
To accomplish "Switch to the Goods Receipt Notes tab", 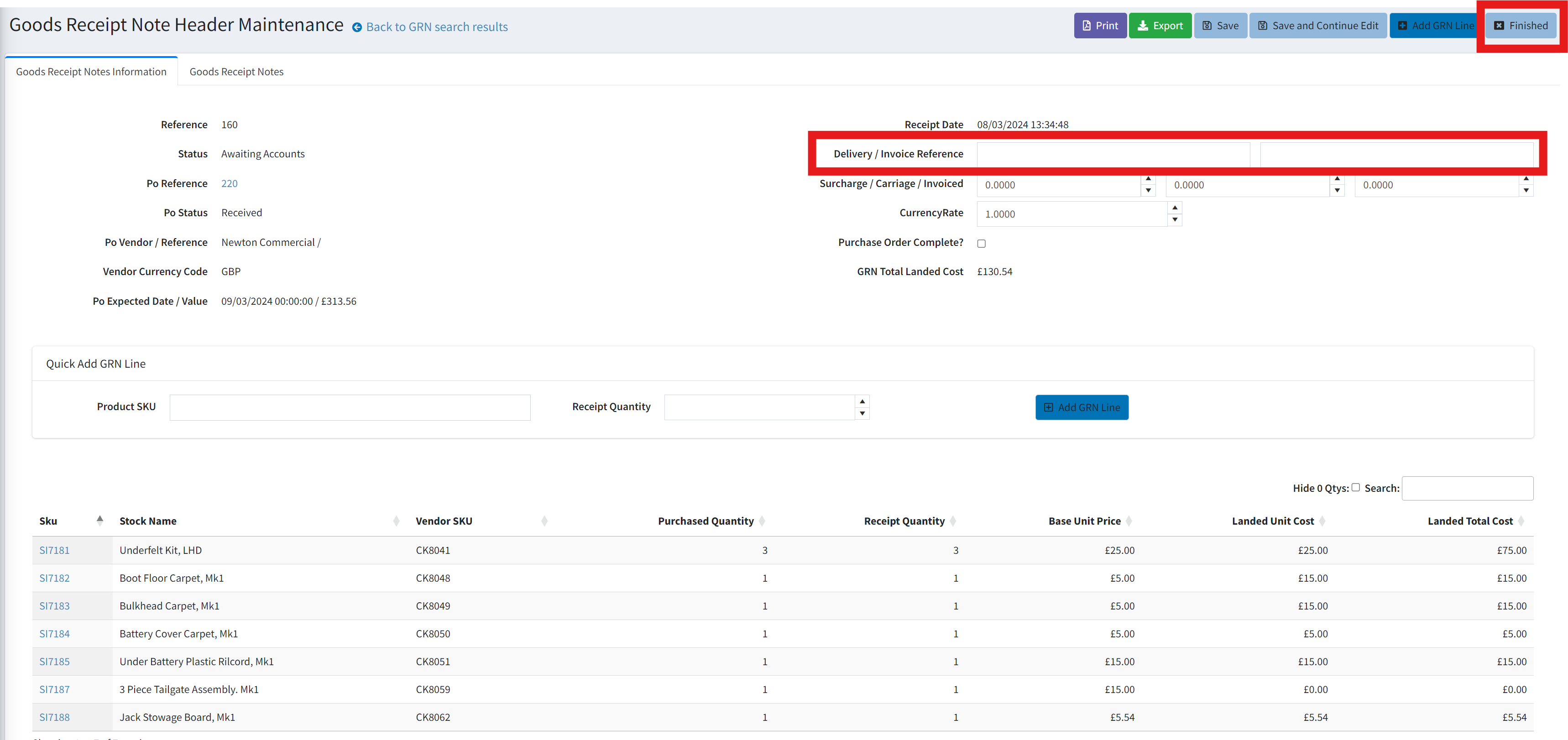I will [x=236, y=71].
